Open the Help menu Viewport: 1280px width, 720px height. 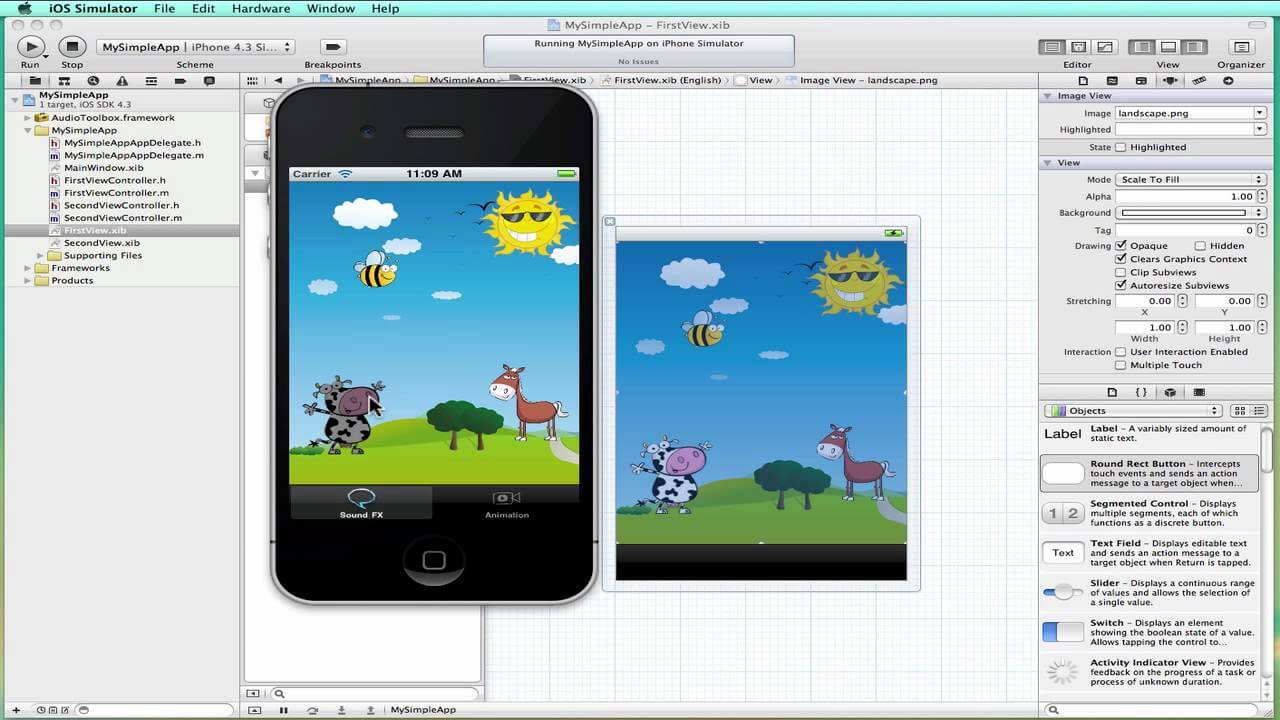pyautogui.click(x=385, y=8)
